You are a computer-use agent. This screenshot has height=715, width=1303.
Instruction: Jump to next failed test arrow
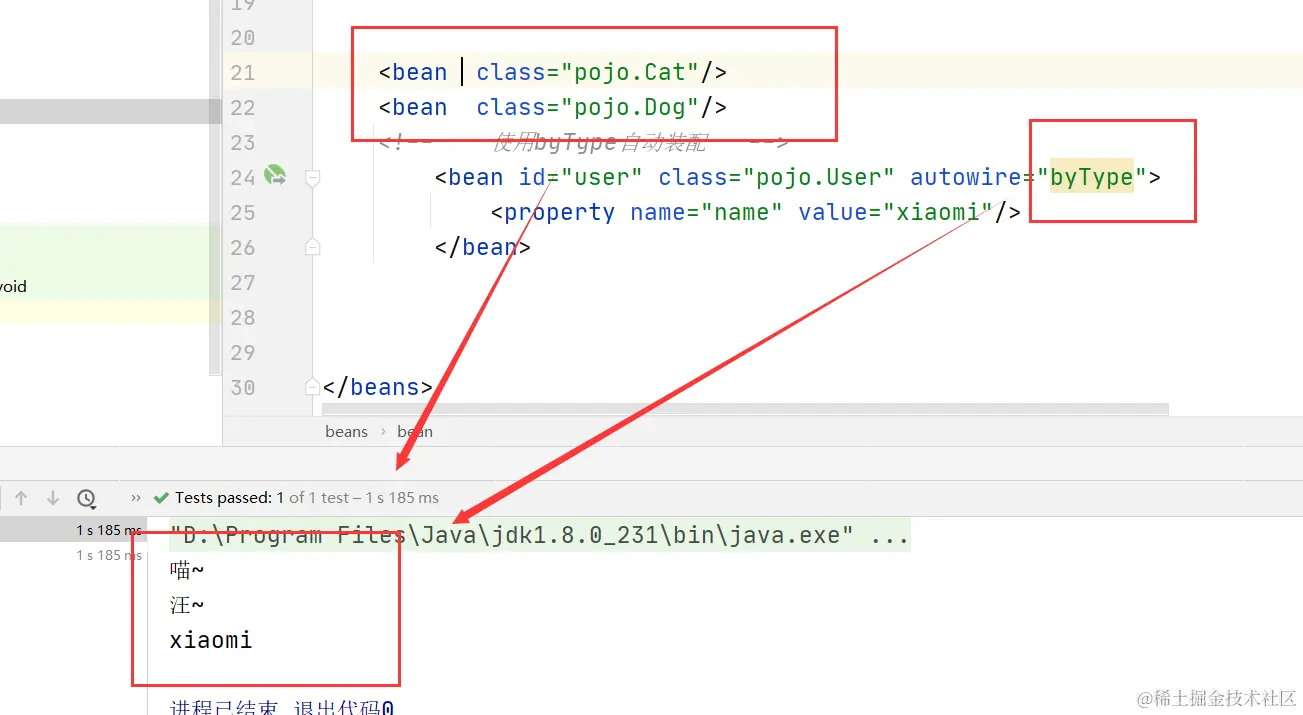coord(53,497)
